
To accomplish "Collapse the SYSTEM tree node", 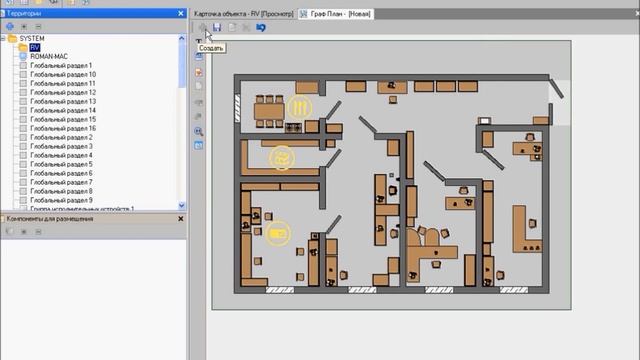I will [3, 38].
